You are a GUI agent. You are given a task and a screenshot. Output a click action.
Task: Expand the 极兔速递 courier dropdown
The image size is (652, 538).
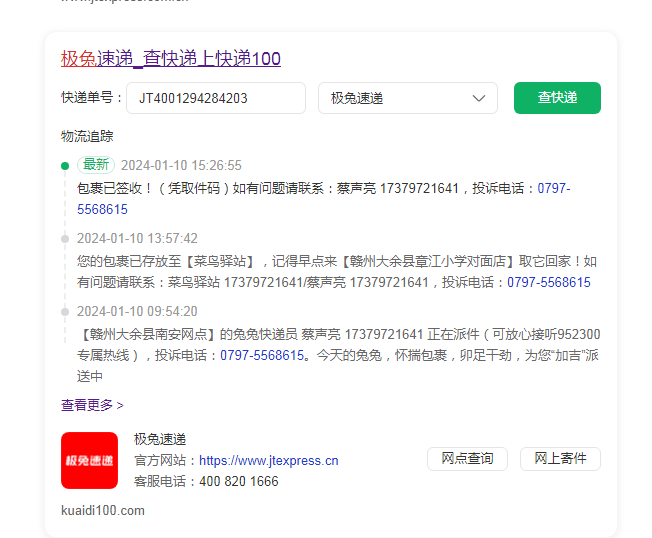tap(408, 98)
